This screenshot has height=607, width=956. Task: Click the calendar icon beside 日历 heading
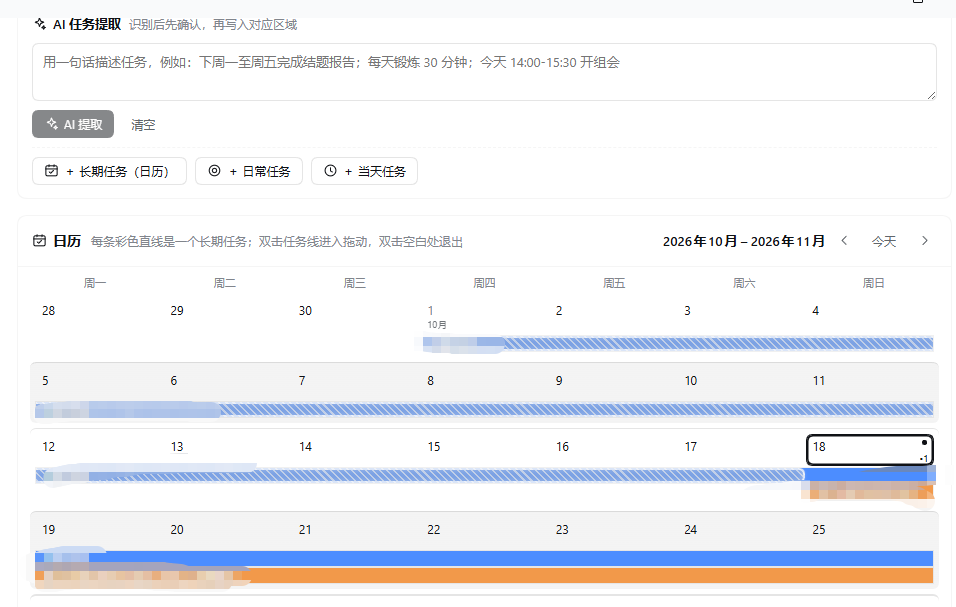coord(40,241)
